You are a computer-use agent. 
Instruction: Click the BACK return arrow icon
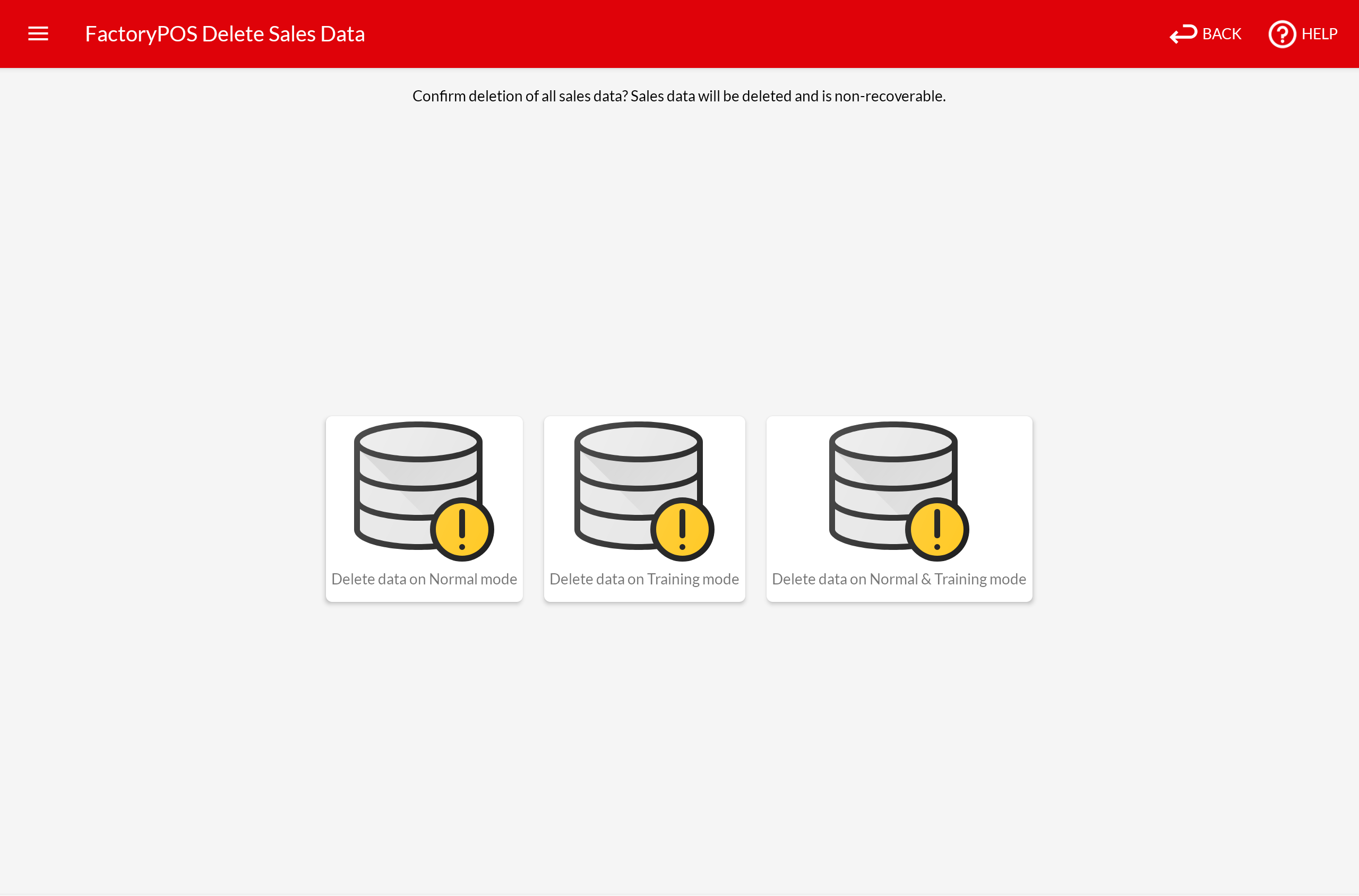point(1183,34)
